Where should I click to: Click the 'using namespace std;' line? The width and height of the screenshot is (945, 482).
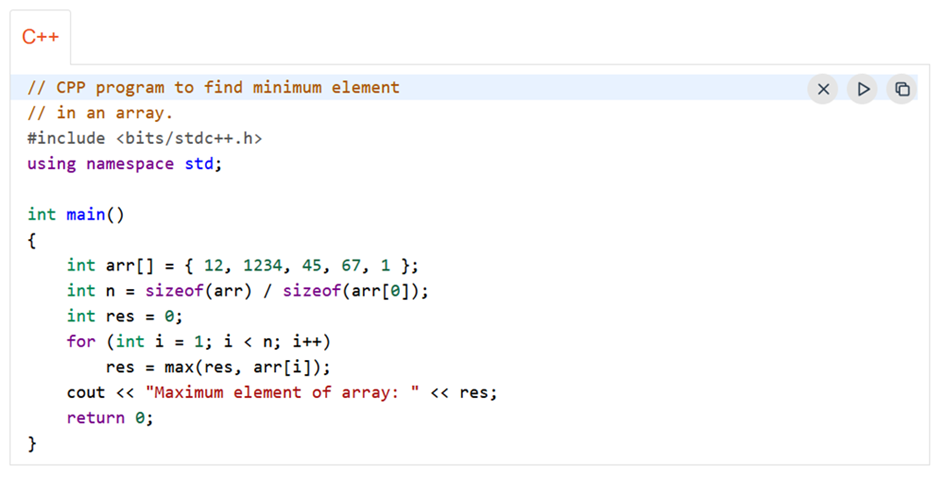pos(125,164)
